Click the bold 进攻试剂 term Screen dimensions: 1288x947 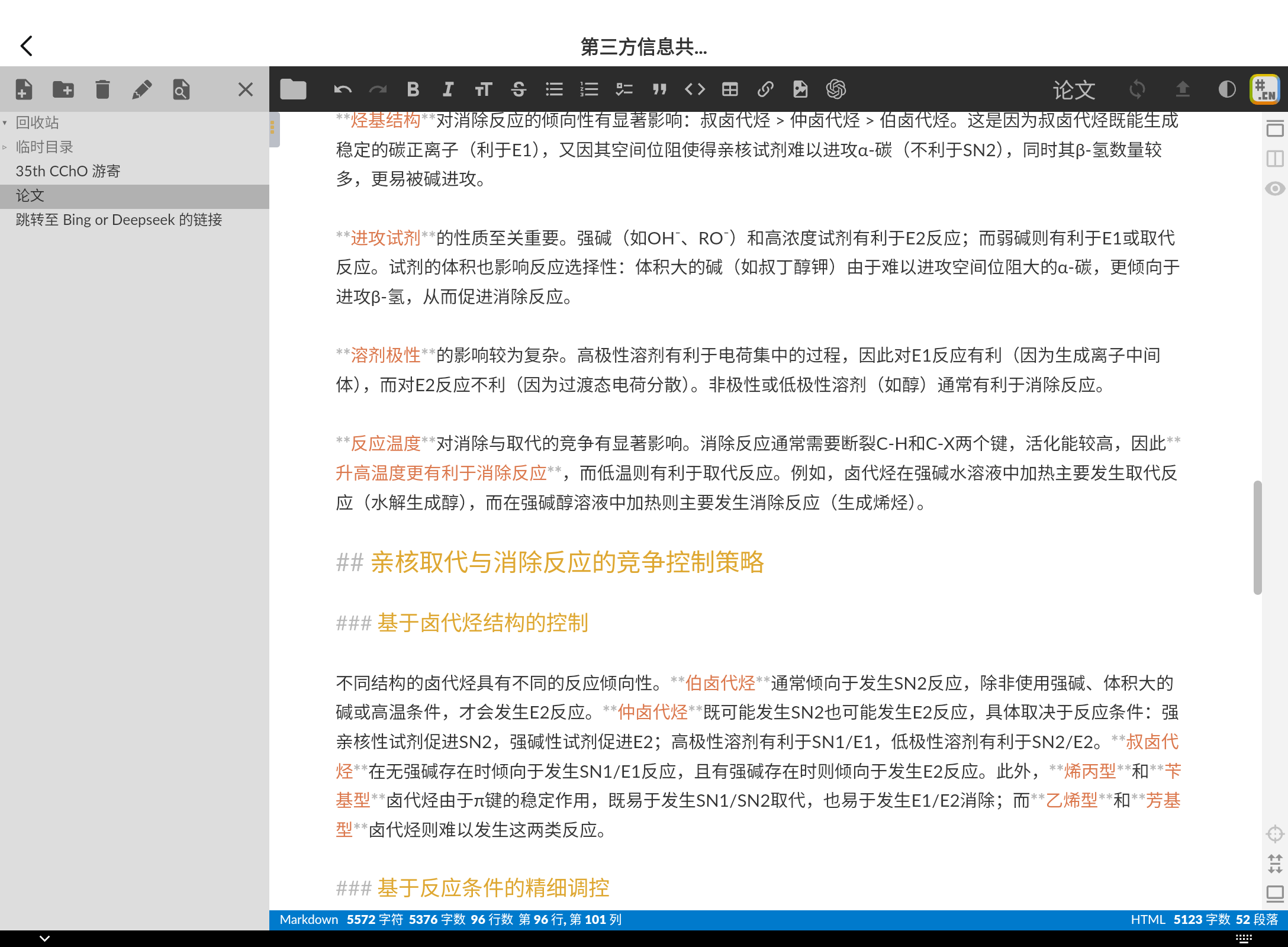pyautogui.click(x=385, y=238)
